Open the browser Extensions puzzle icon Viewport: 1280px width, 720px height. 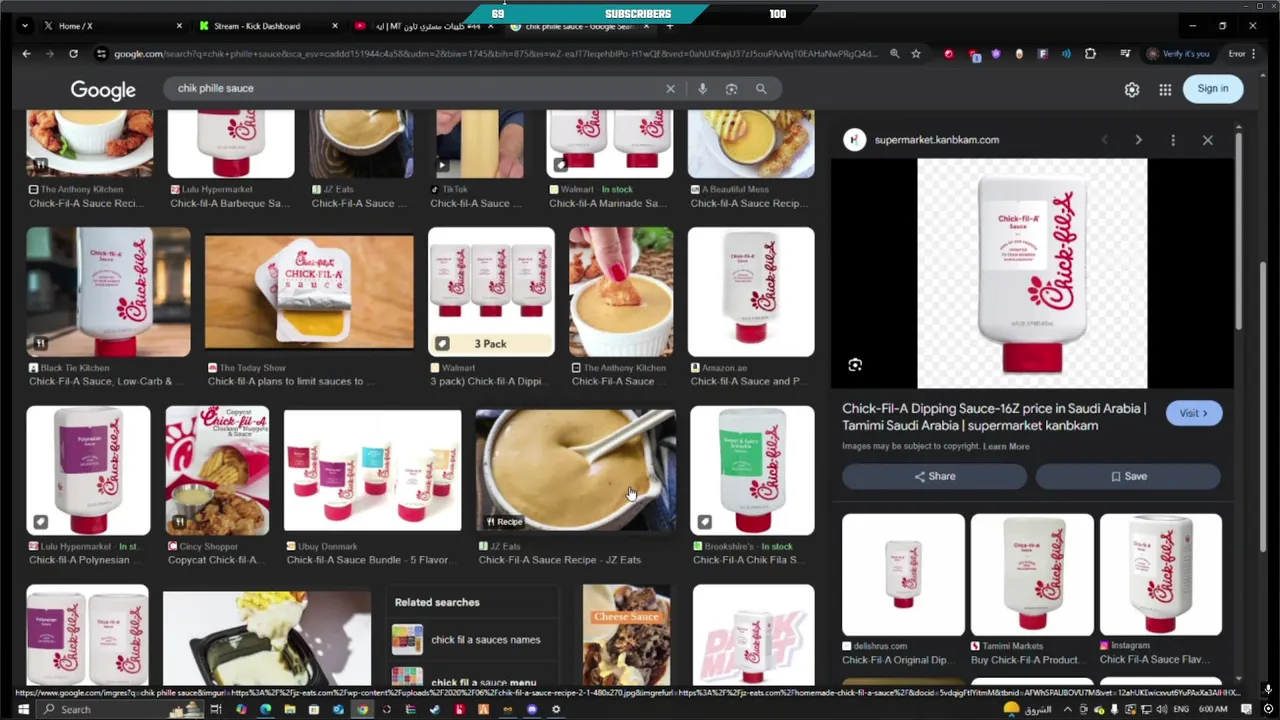[x=1090, y=54]
